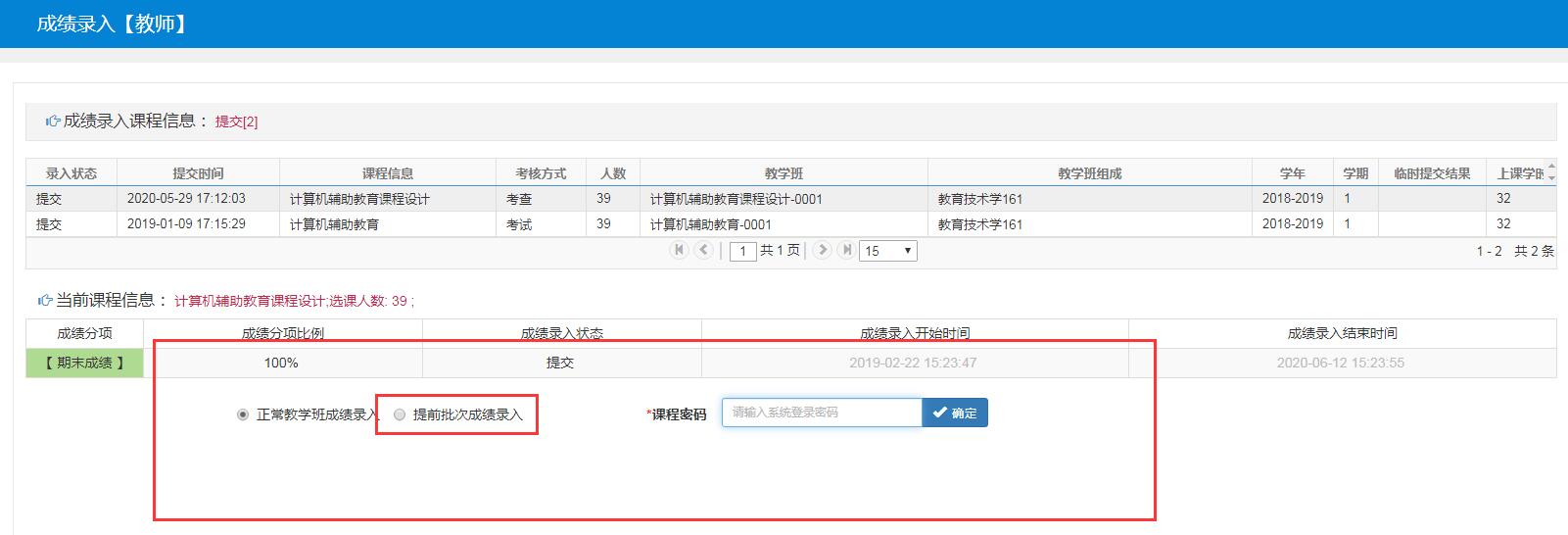The height and width of the screenshot is (535, 1568).
Task: Click the sort arrows on 上课学时 column
Action: 1551,172
